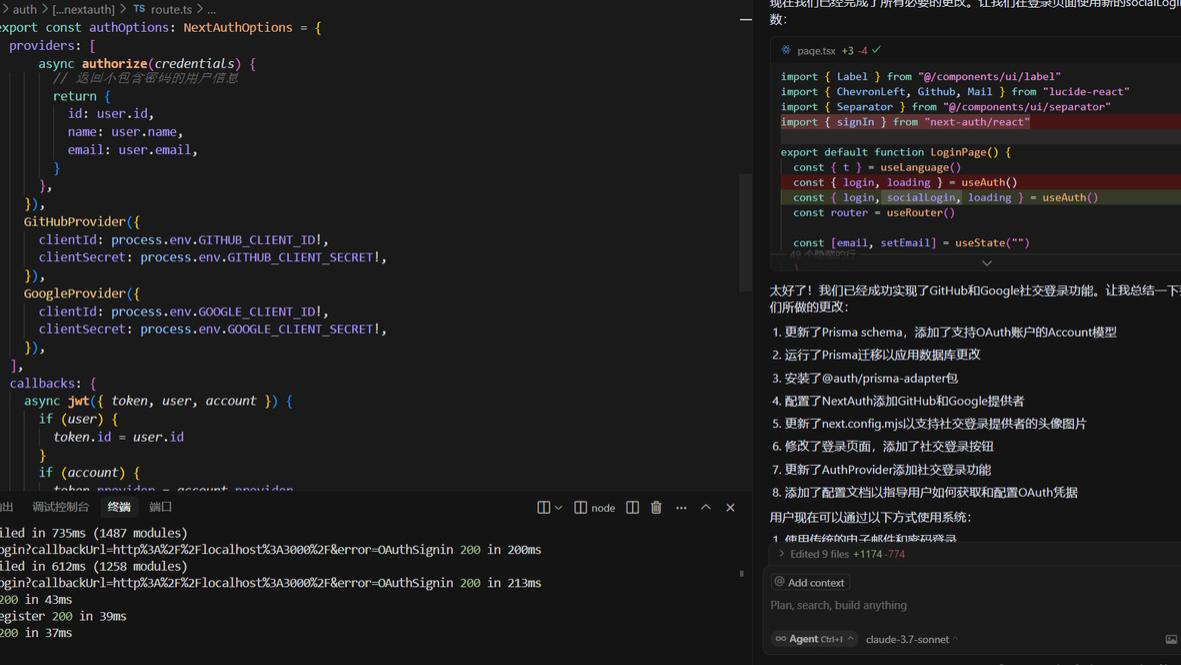Screen dimensions: 1181x665
Task: Close the terminal panel with X icon
Action: tap(730, 508)
